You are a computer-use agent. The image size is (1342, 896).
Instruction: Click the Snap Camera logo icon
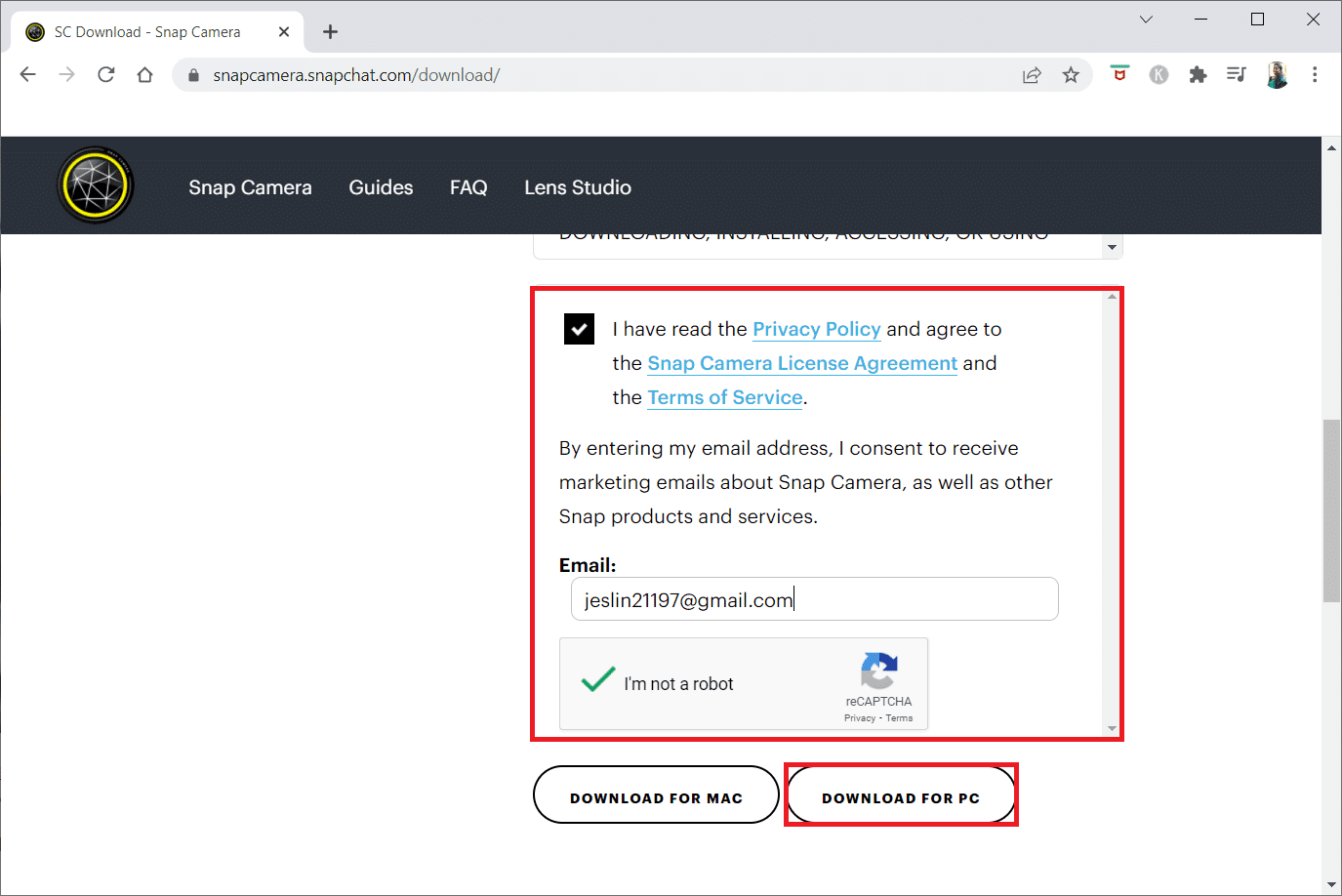pyautogui.click(x=96, y=184)
